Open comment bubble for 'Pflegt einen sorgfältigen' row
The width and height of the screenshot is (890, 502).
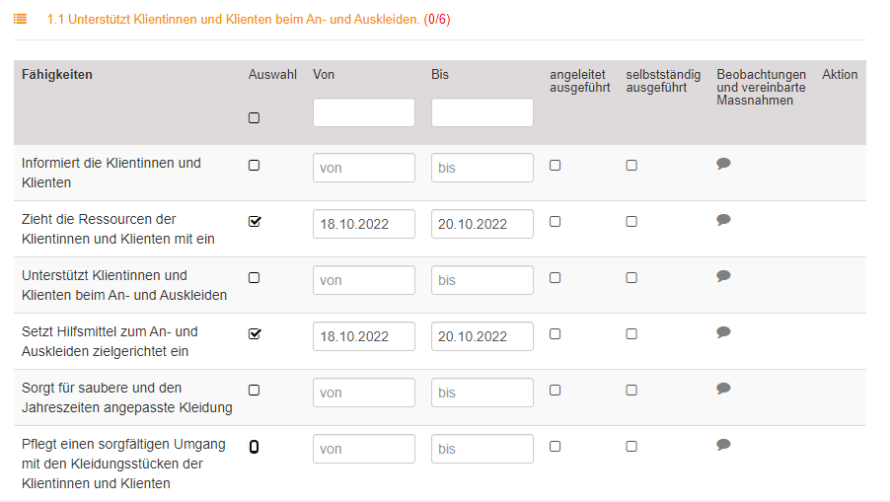point(724,444)
